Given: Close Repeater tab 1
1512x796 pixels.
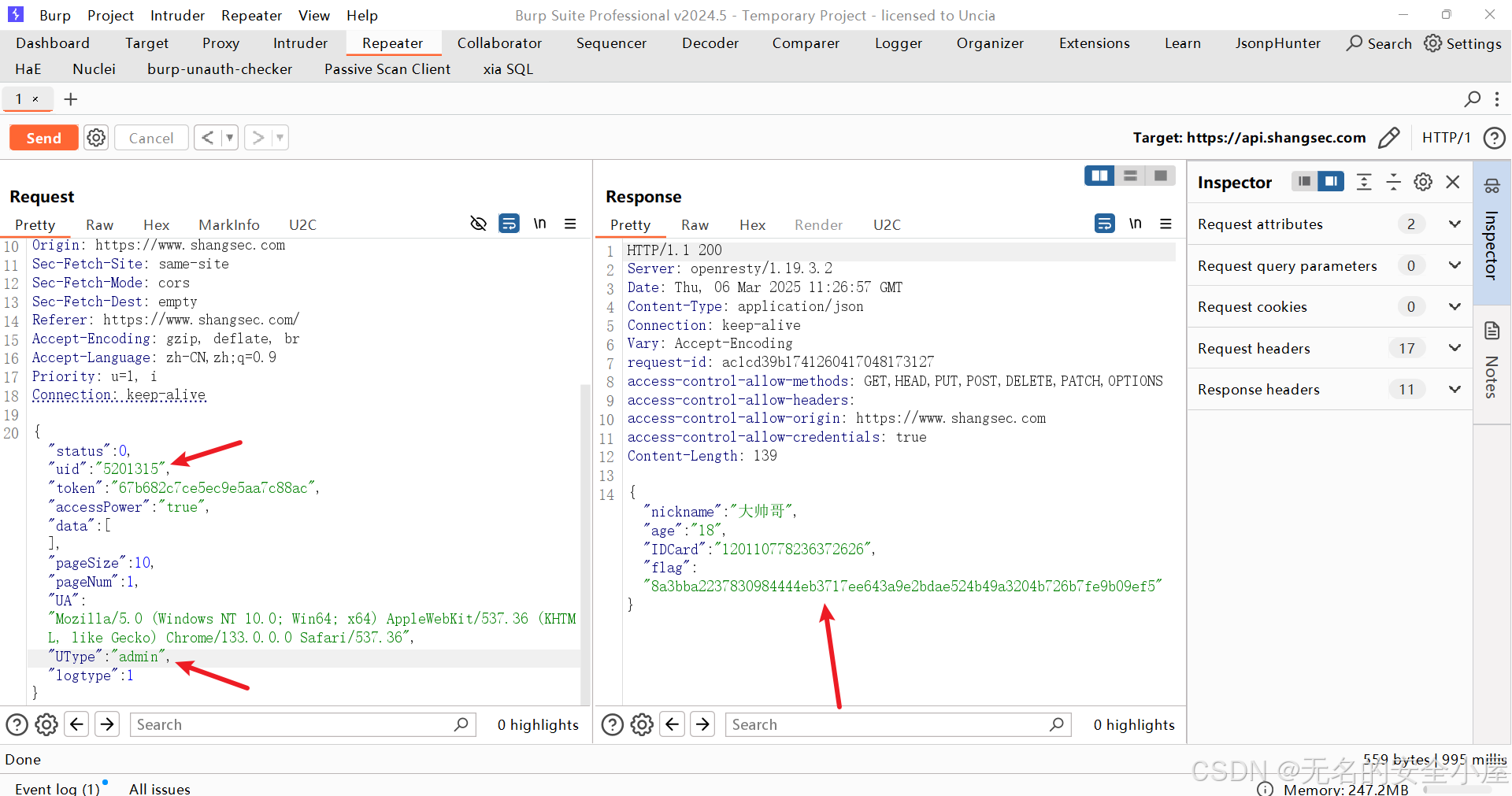Looking at the screenshot, I should 35,99.
